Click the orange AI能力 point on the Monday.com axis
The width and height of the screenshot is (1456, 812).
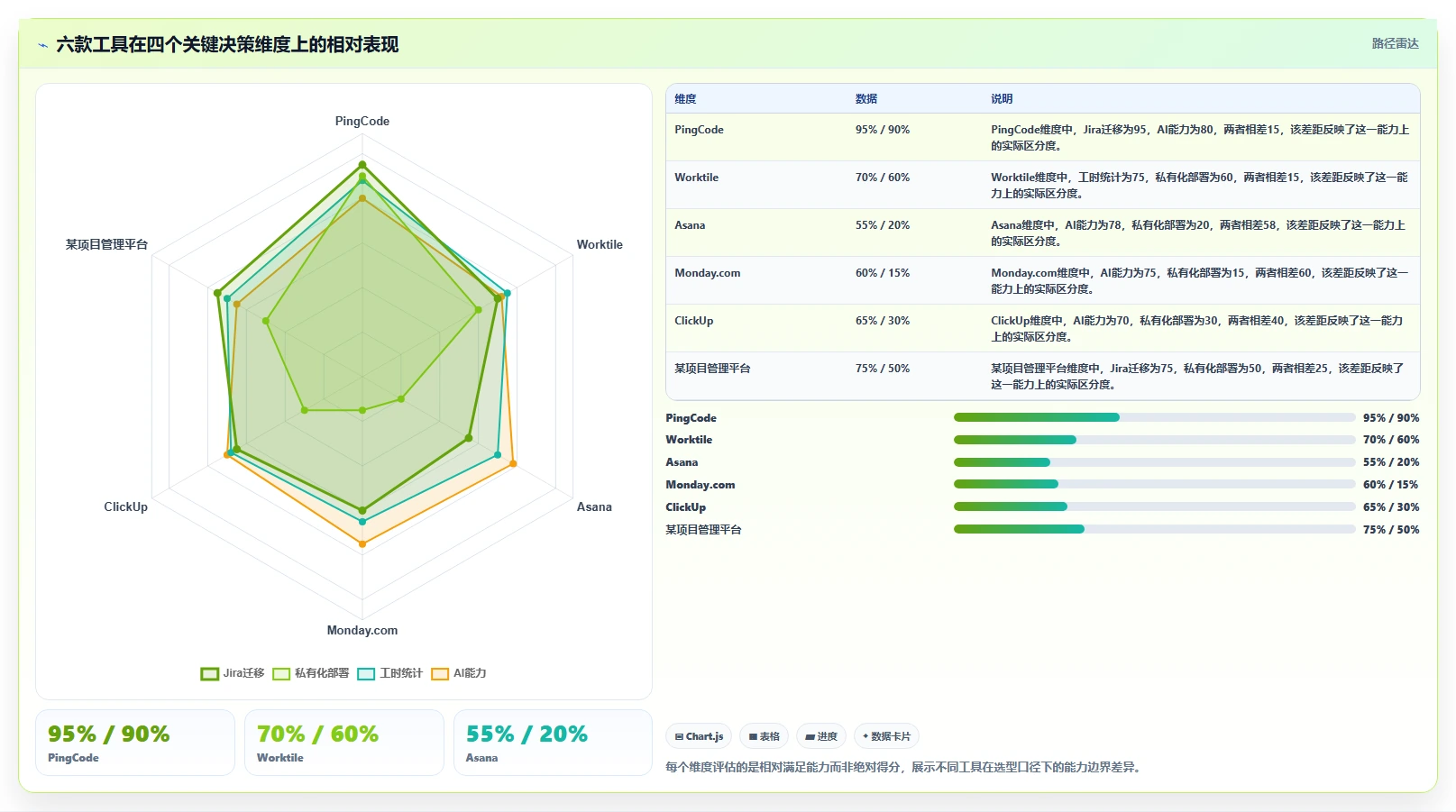(362, 544)
